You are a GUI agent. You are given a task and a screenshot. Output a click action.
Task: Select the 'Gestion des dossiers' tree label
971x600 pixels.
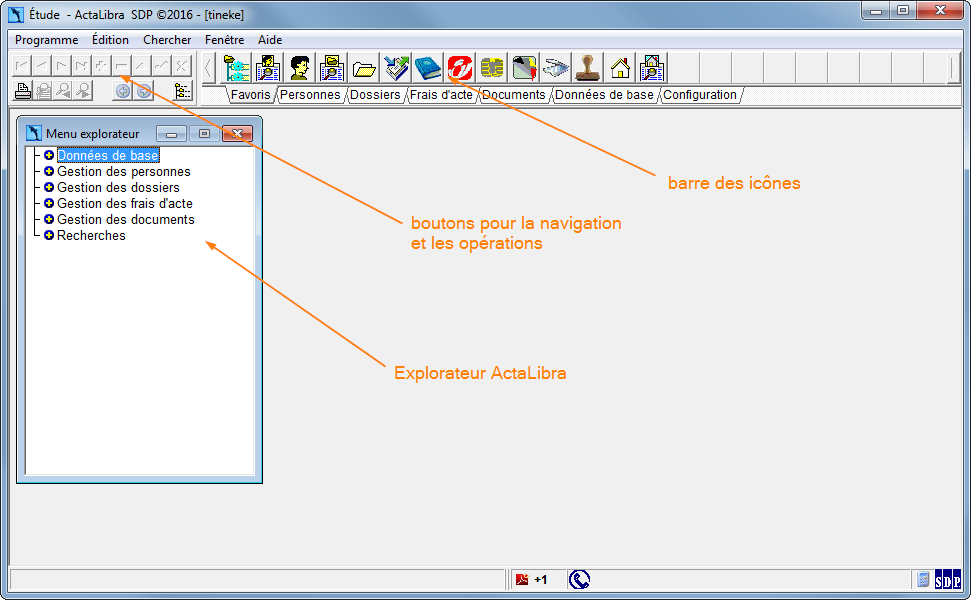pyautogui.click(x=118, y=188)
